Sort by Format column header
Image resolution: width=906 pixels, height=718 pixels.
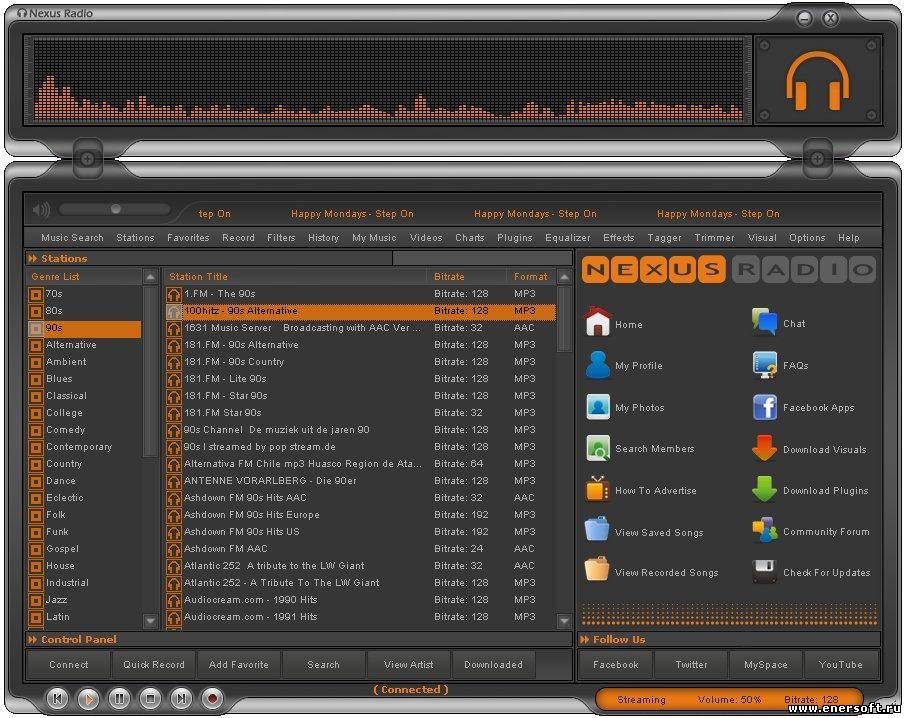tap(531, 277)
